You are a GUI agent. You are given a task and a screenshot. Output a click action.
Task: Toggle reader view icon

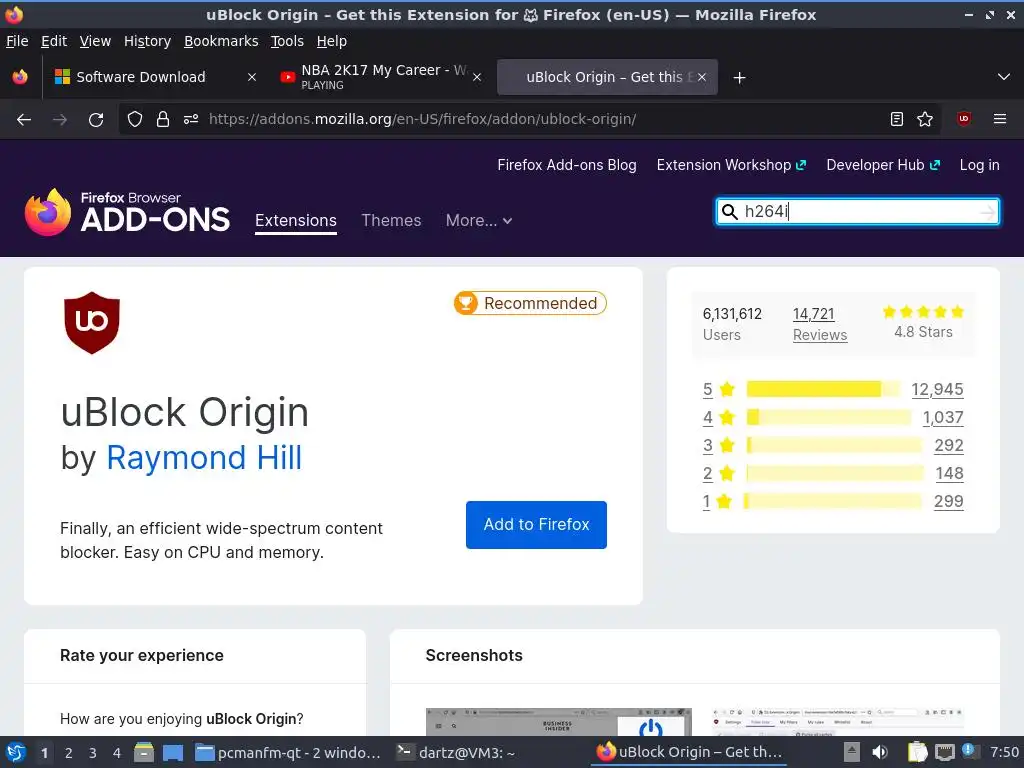click(x=897, y=119)
